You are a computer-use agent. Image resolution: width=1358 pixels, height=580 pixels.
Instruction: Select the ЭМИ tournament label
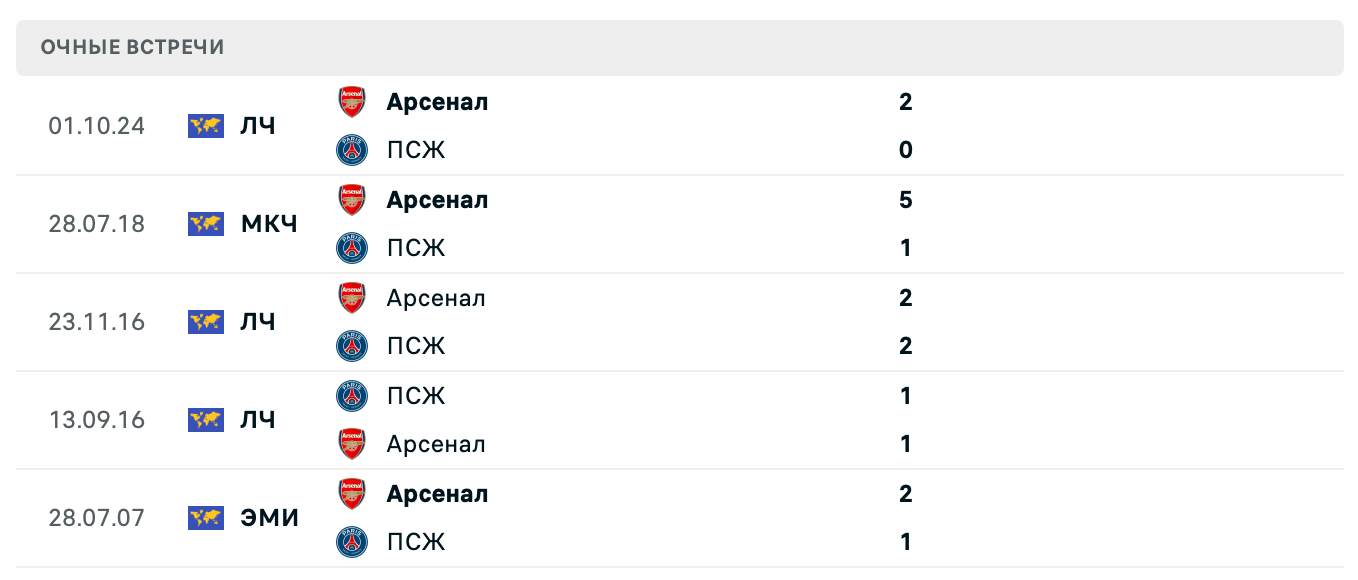coord(270,518)
